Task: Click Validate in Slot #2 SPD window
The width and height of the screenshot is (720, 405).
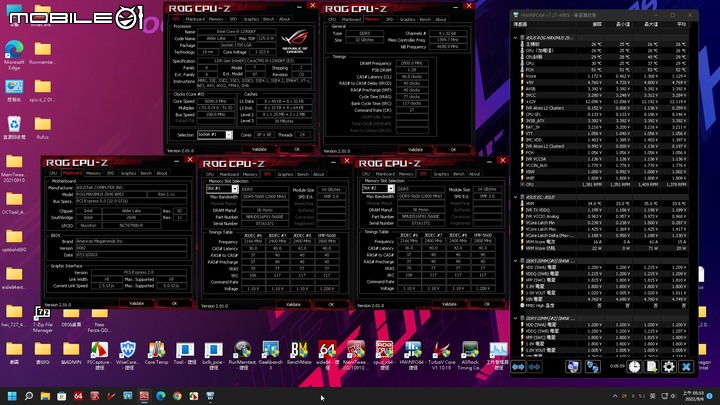Action: [449, 304]
